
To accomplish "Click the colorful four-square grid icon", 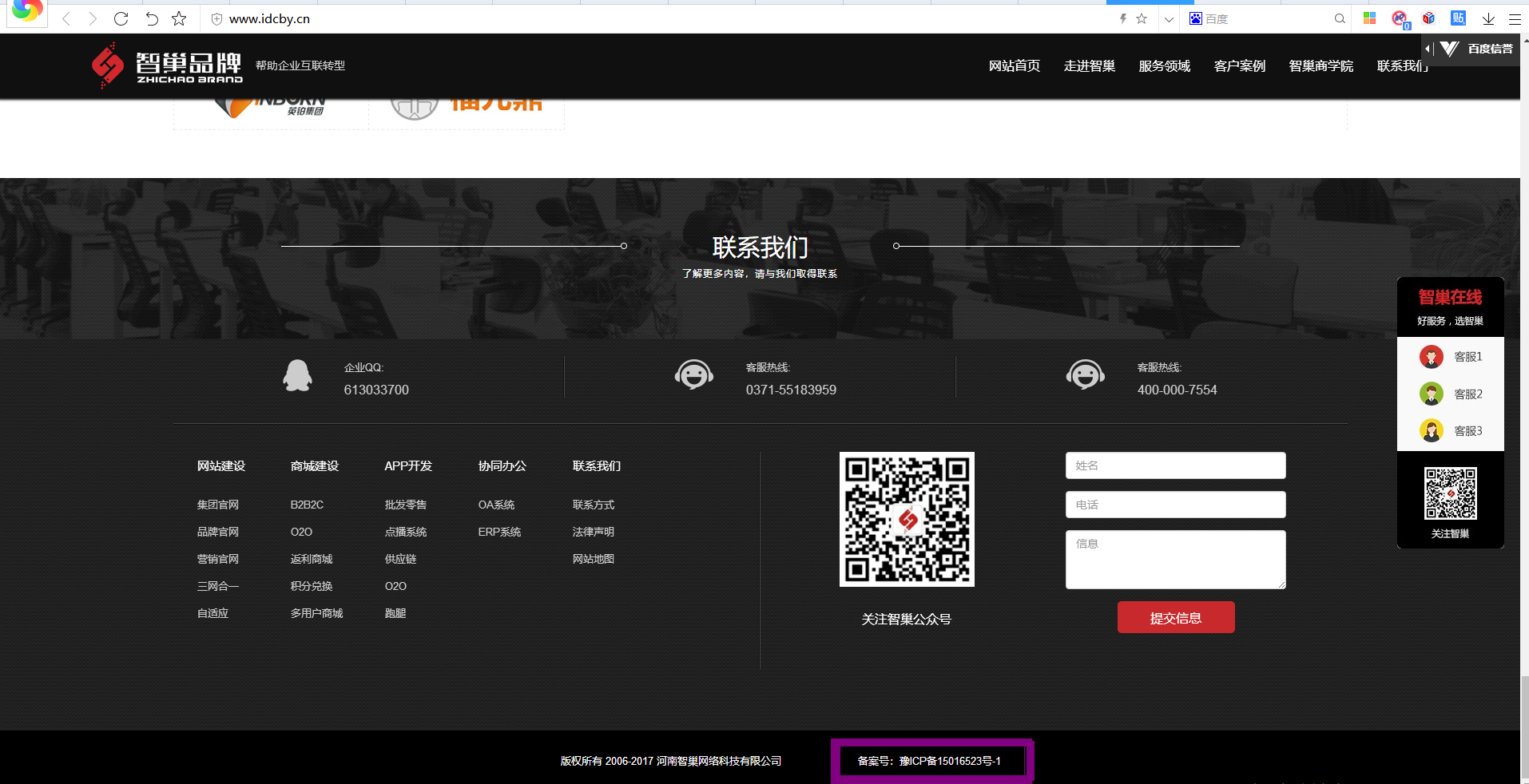I will [1369, 18].
